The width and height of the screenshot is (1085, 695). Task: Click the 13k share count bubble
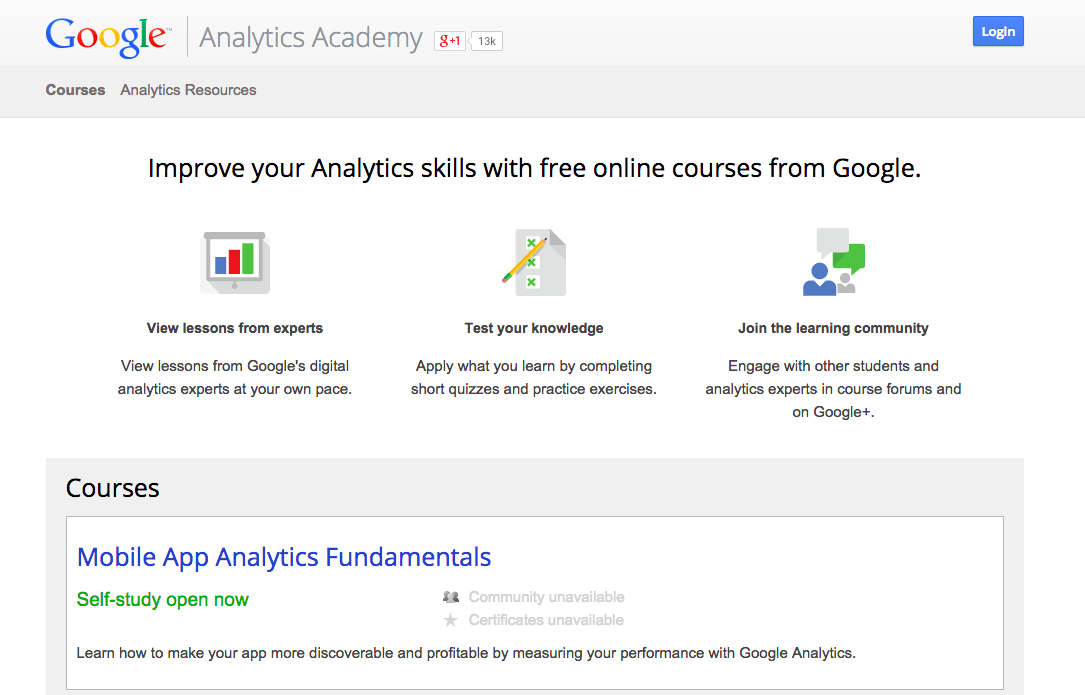487,41
